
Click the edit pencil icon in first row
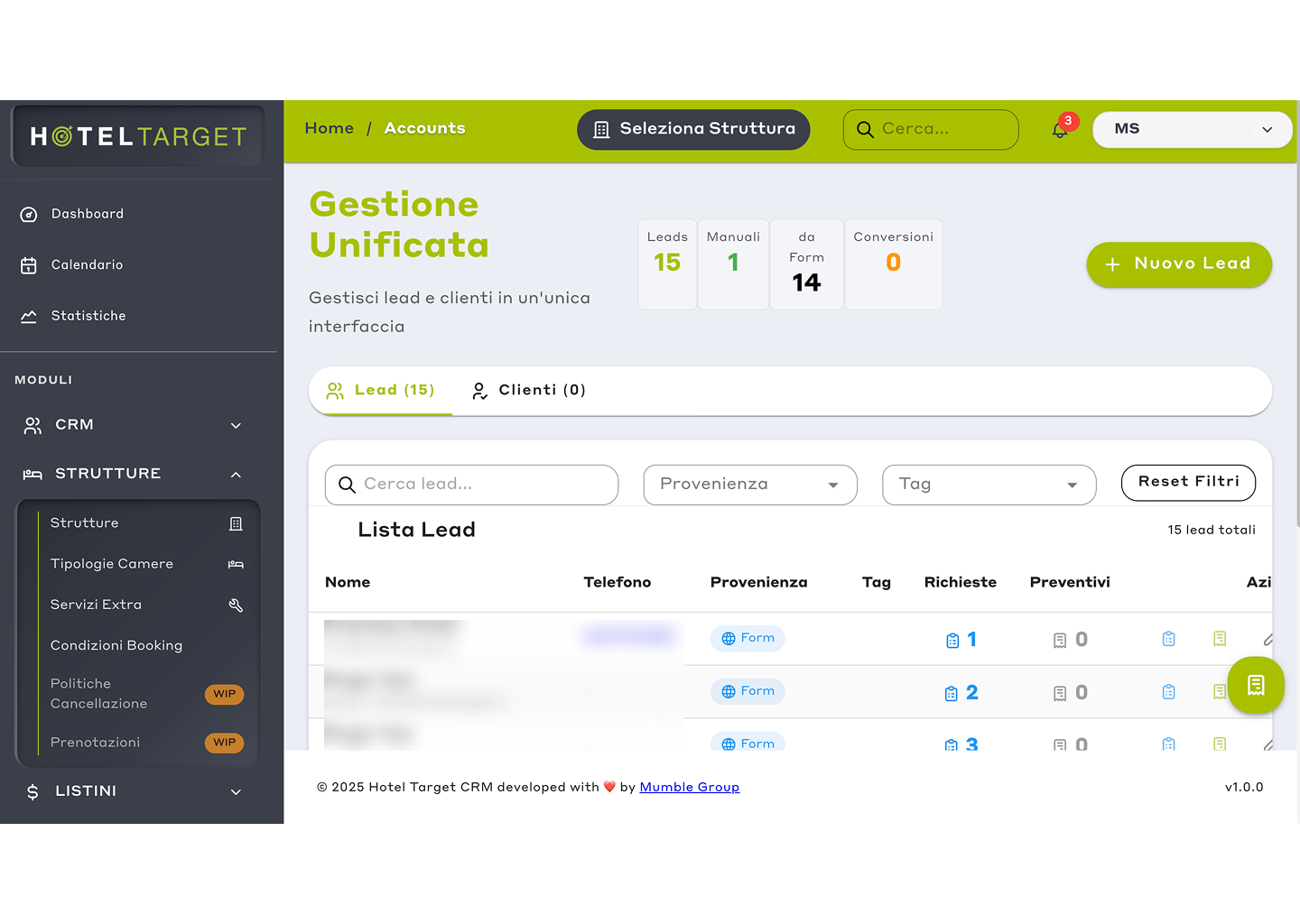point(1268,640)
